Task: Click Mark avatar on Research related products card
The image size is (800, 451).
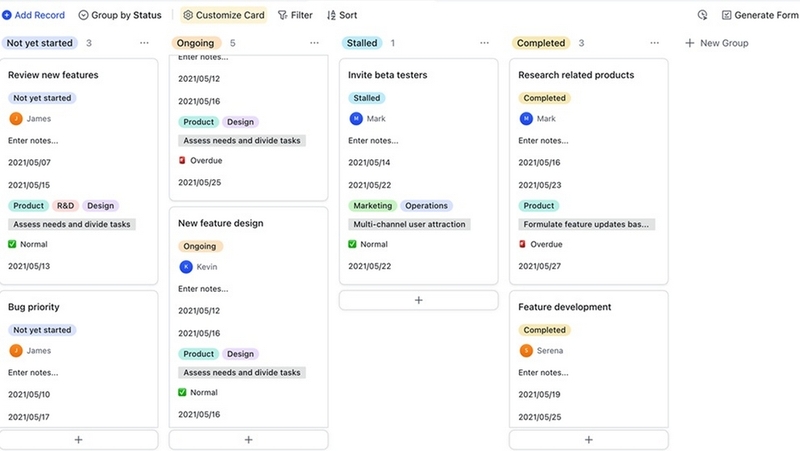Action: coord(526,119)
